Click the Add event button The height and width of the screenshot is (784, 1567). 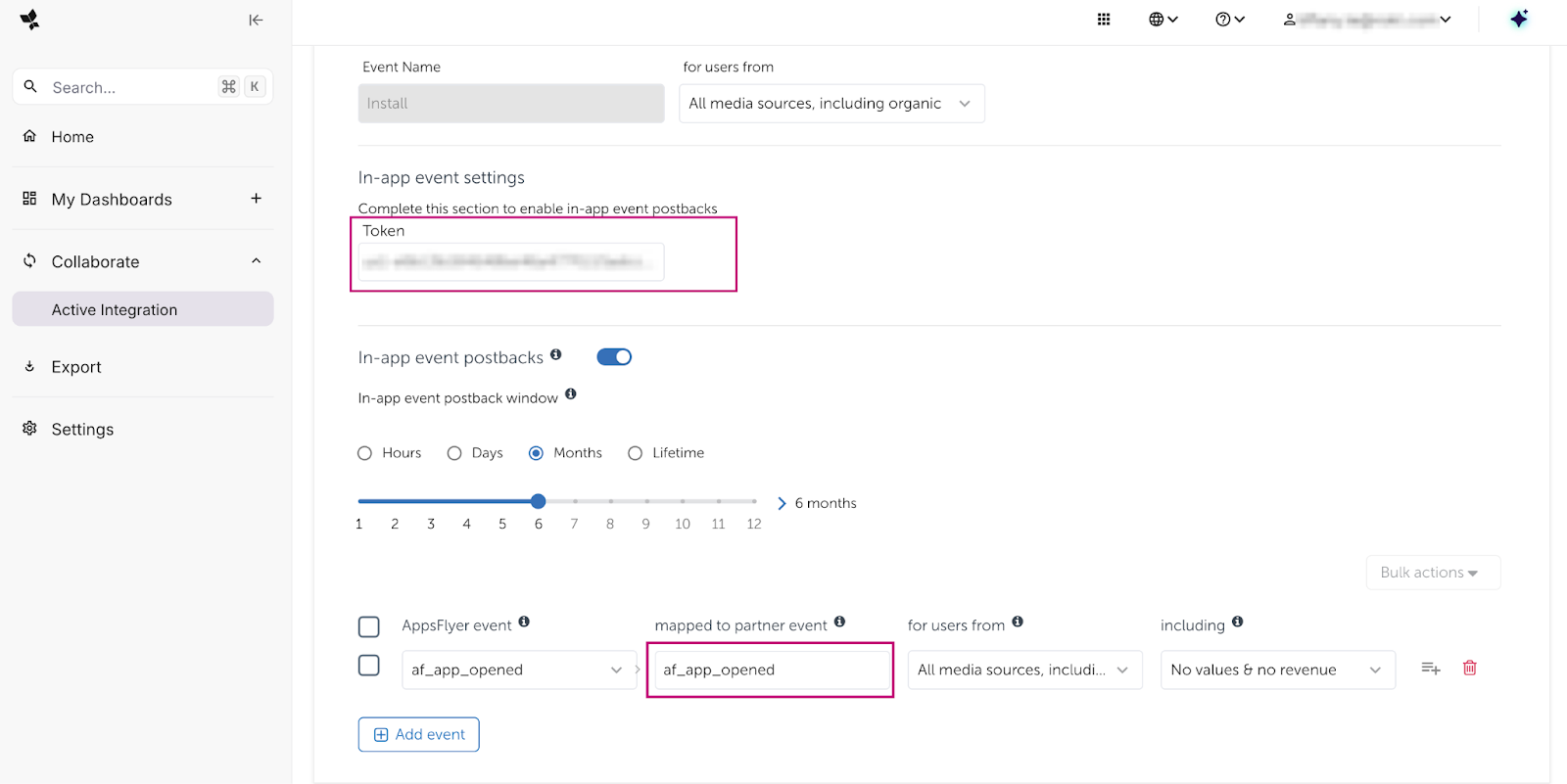(418, 735)
